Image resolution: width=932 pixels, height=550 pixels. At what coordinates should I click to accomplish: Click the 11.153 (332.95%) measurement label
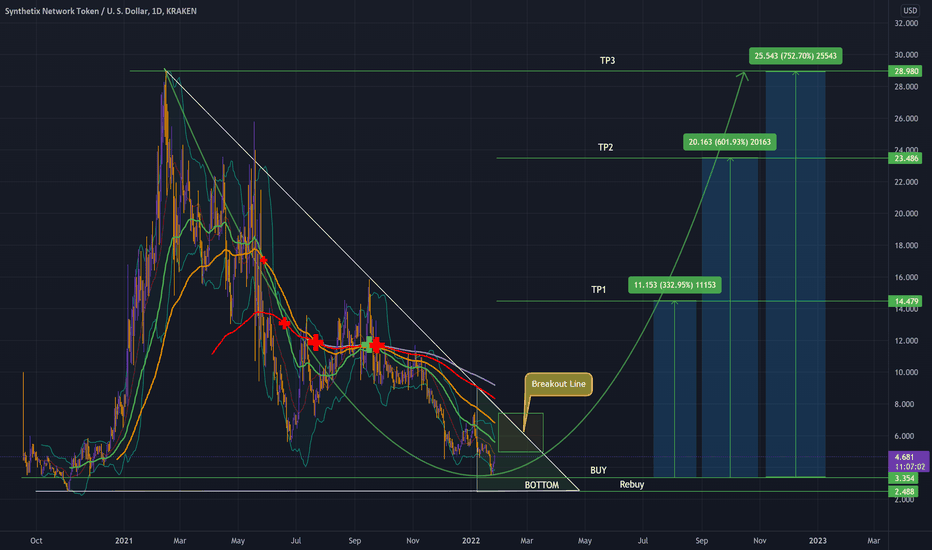[x=675, y=285]
